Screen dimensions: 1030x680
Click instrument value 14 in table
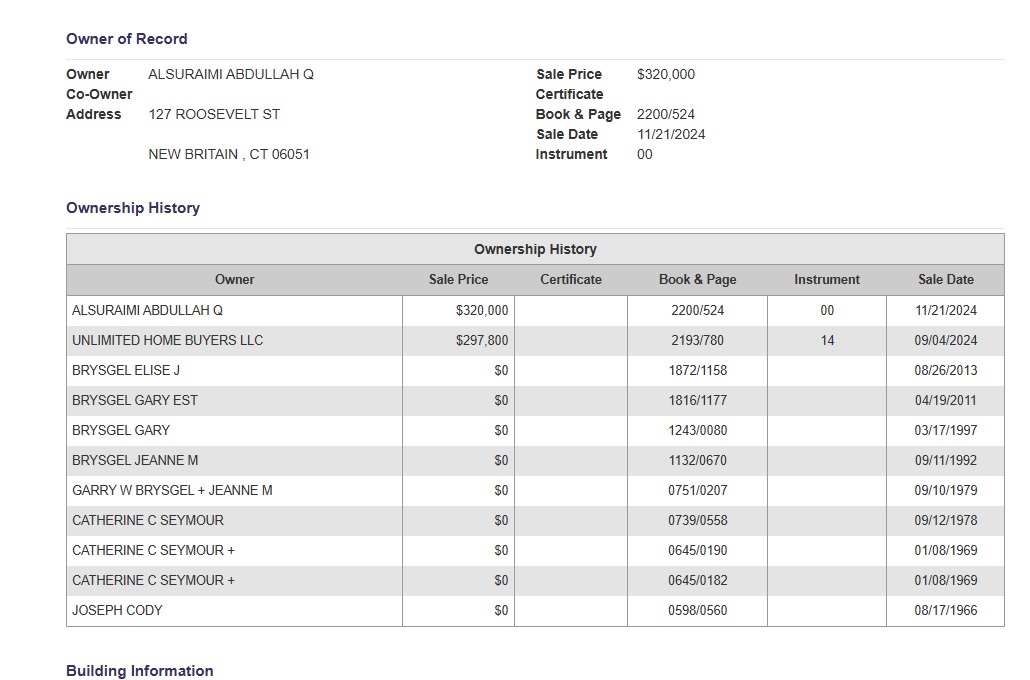point(826,341)
